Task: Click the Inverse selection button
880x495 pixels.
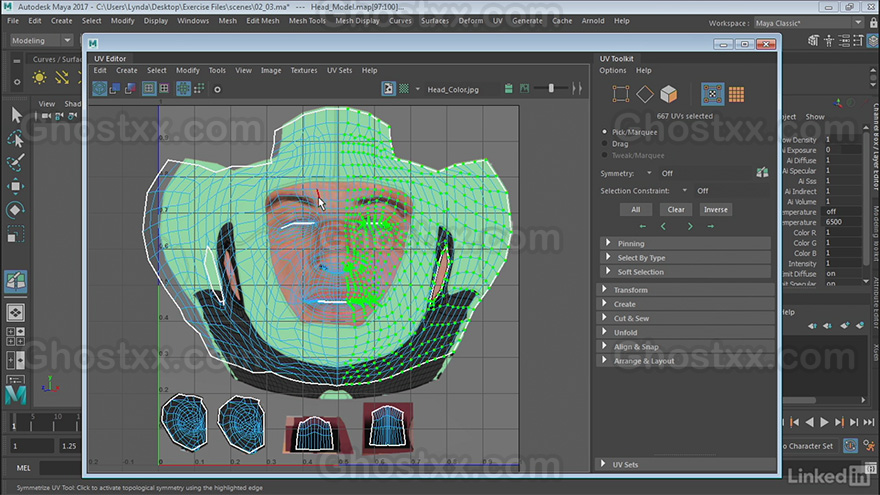Action: tap(716, 209)
